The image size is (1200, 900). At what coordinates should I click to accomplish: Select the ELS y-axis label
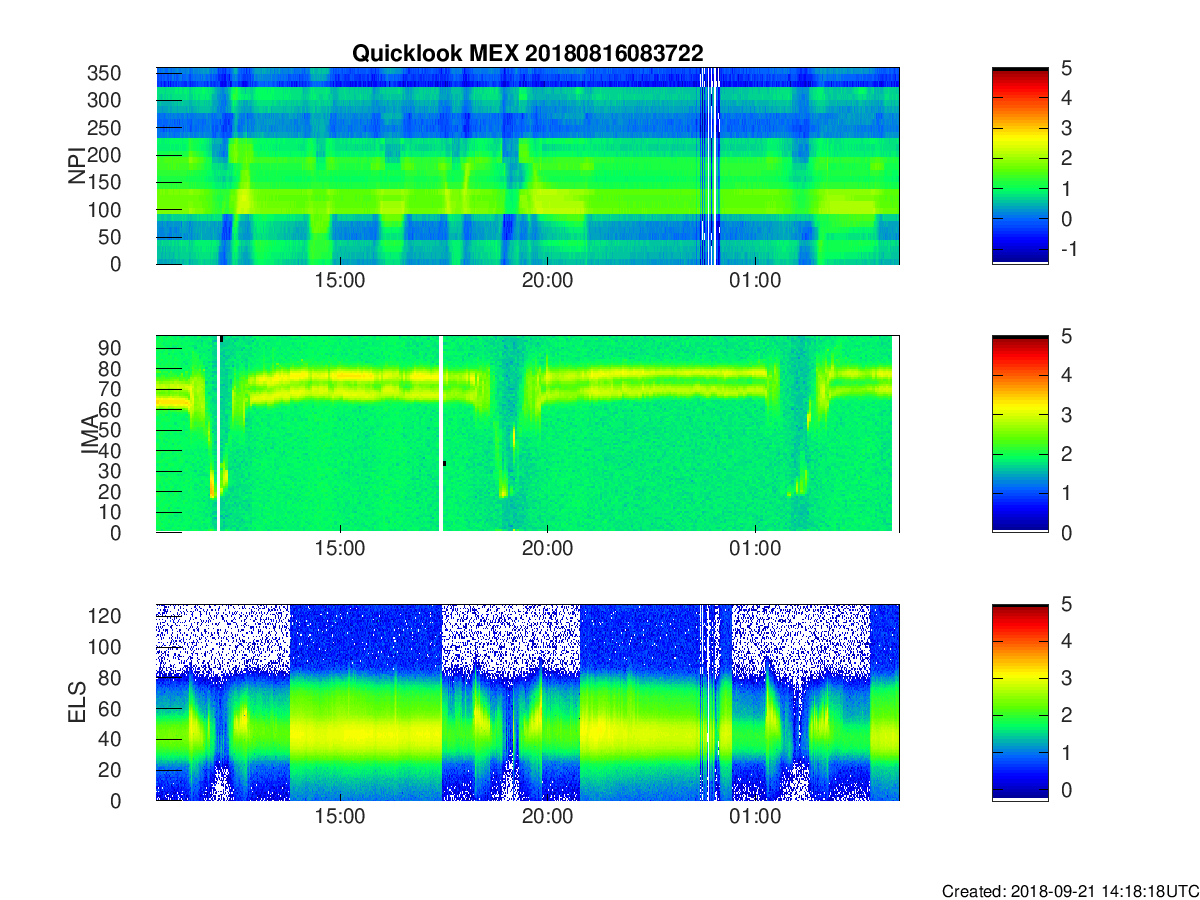click(x=76, y=702)
